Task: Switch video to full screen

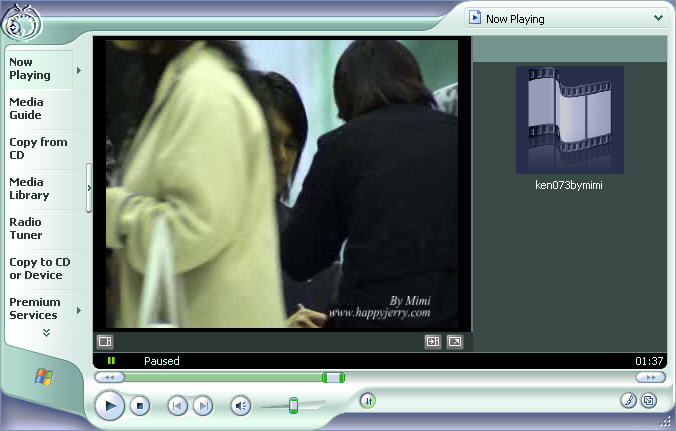Action: click(454, 341)
